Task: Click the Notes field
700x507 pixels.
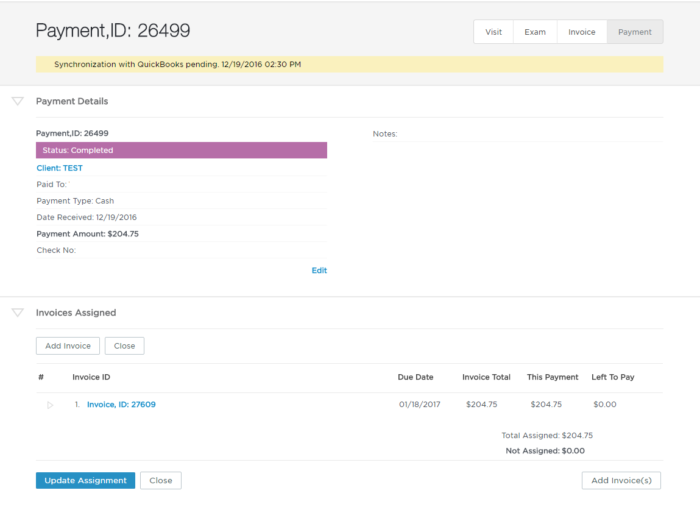Action: (x=518, y=134)
